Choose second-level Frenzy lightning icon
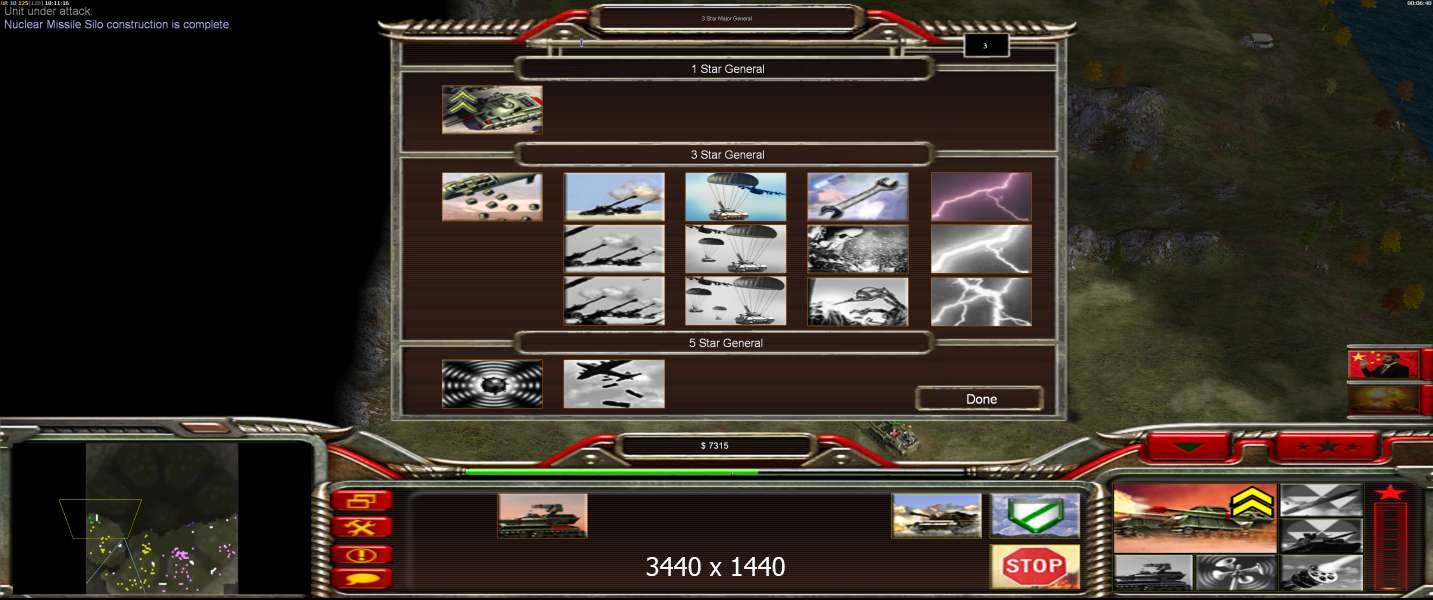The height and width of the screenshot is (600, 1433). point(981,248)
